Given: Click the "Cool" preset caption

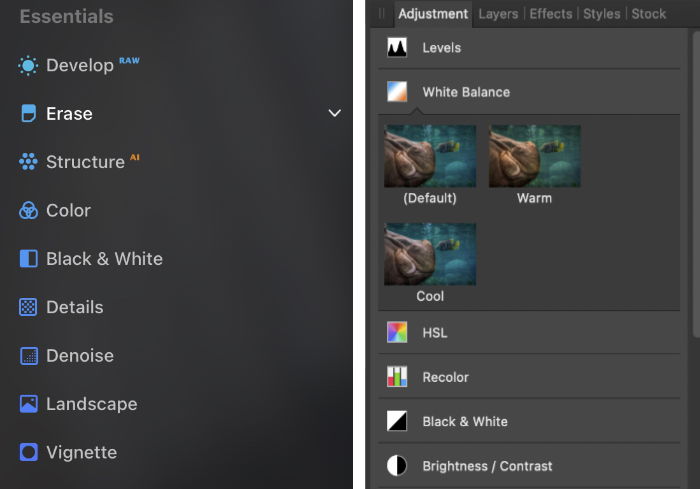Looking at the screenshot, I should pos(430,296).
